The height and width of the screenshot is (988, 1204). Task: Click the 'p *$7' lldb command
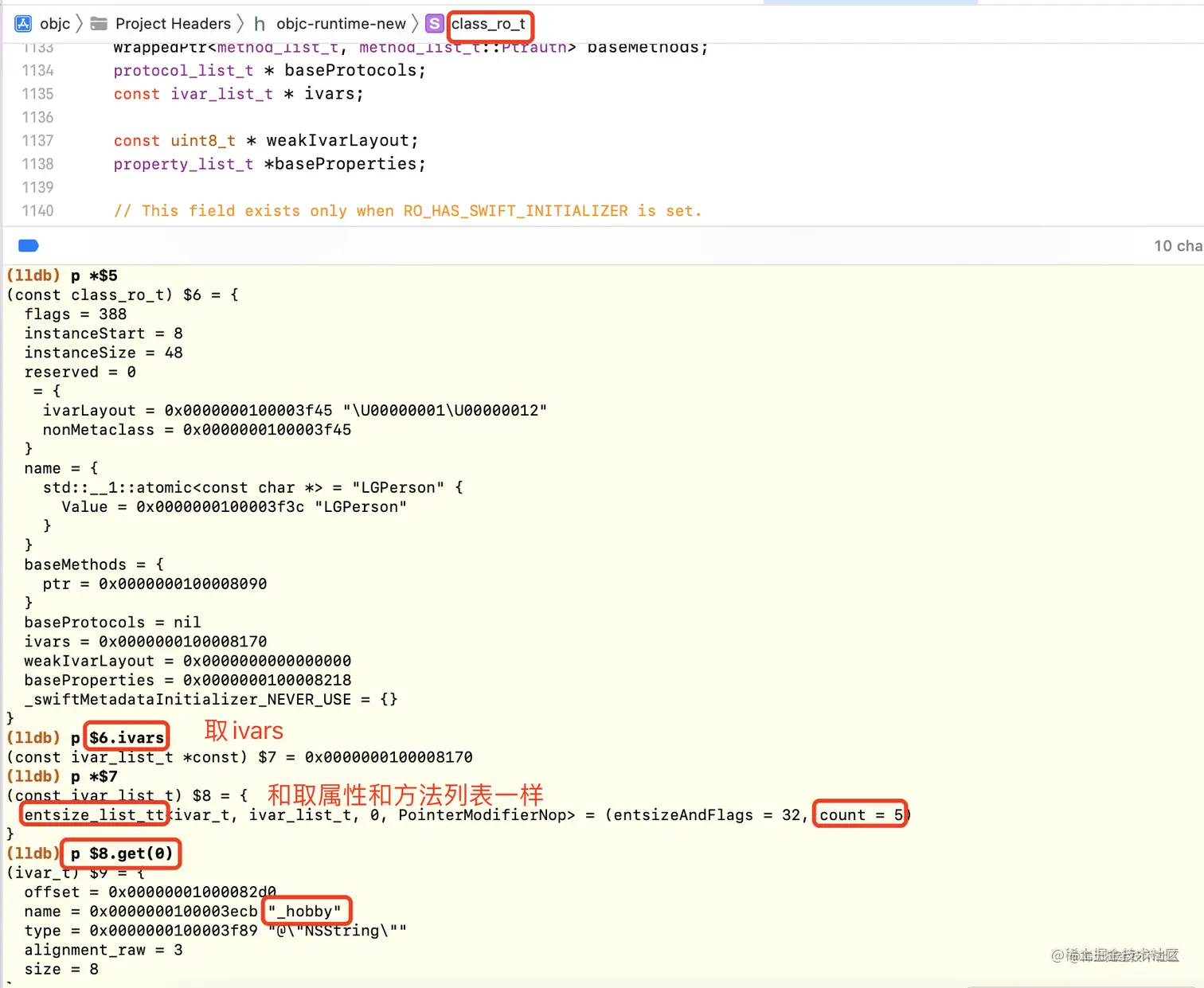[94, 776]
